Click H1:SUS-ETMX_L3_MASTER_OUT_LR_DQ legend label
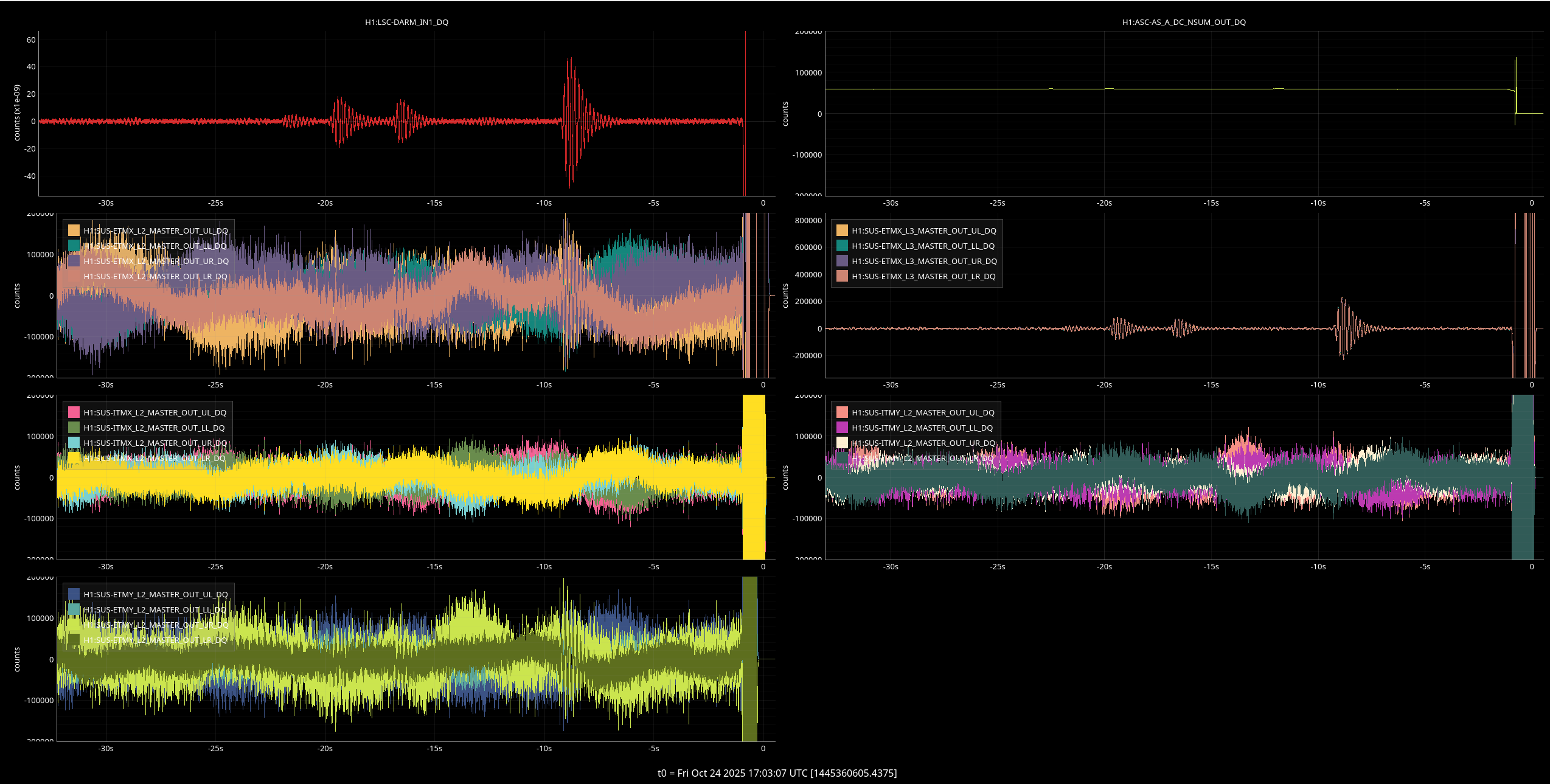The image size is (1550, 784). [923, 277]
